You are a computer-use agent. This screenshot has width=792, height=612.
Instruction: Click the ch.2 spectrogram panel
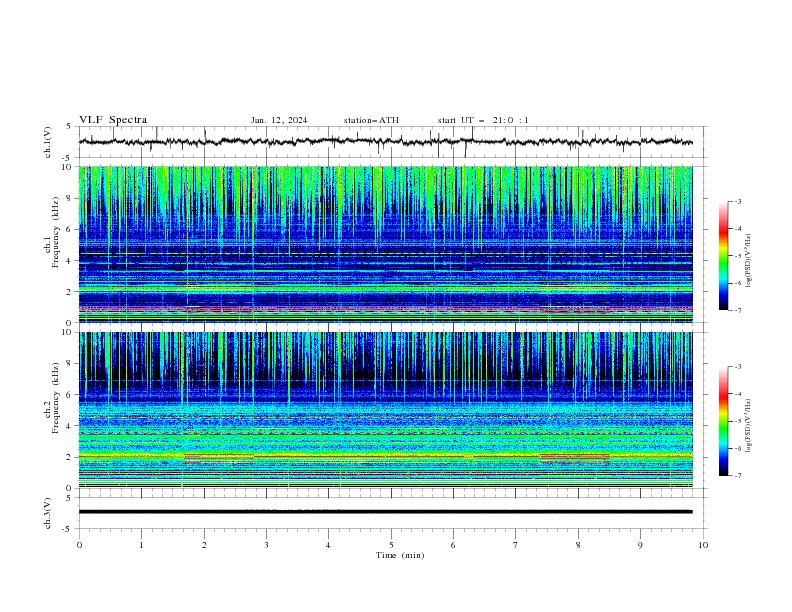pos(385,410)
